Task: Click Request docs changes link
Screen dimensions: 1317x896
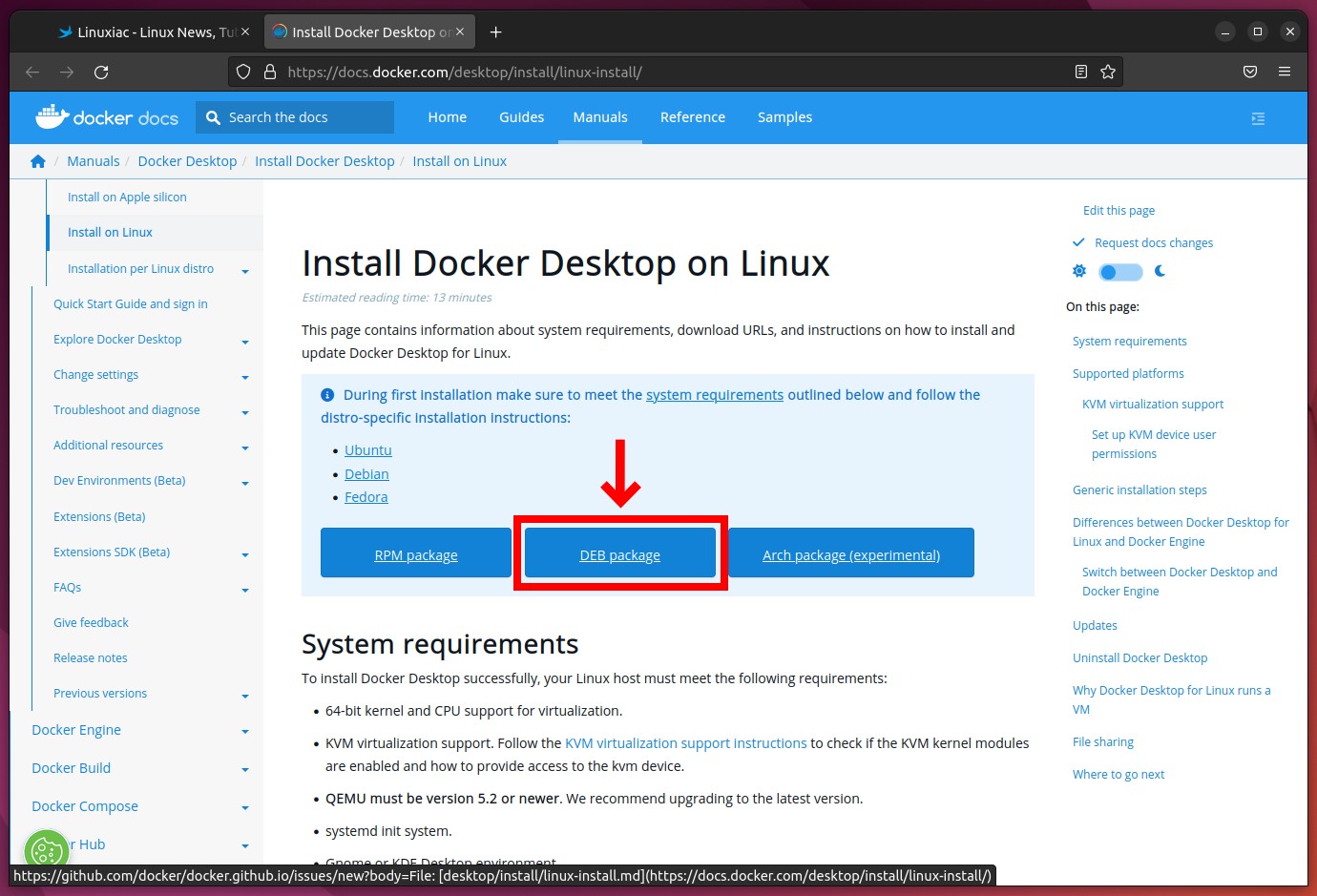Action: pos(1154,243)
